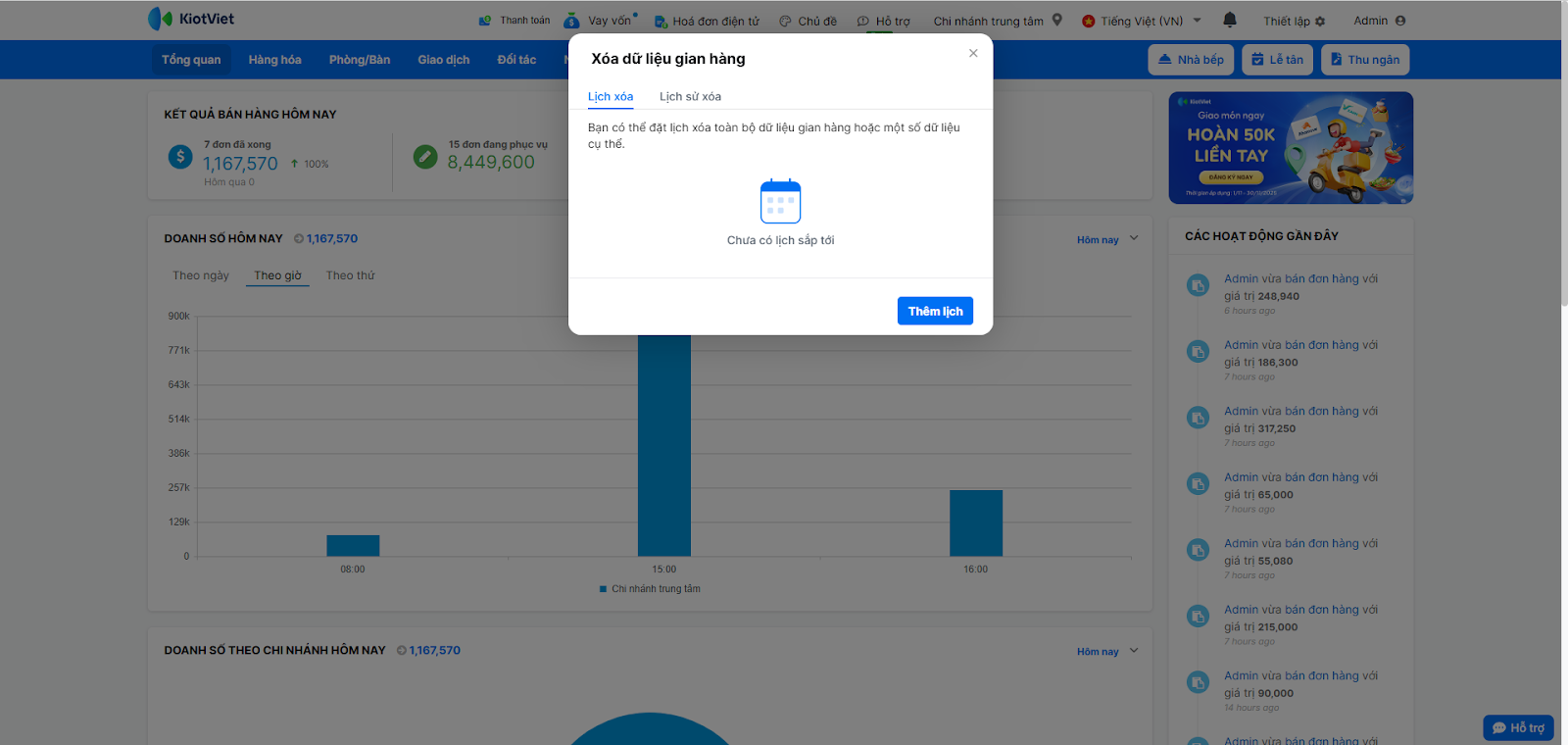Open the Tiếng Việt (VN) language dropdown
Image resolution: width=1568 pixels, height=745 pixels.
(x=1142, y=21)
